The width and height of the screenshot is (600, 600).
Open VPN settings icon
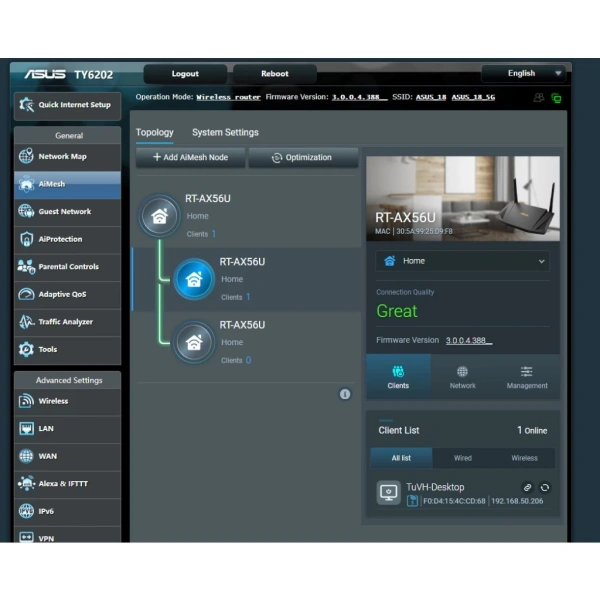(x=26, y=537)
